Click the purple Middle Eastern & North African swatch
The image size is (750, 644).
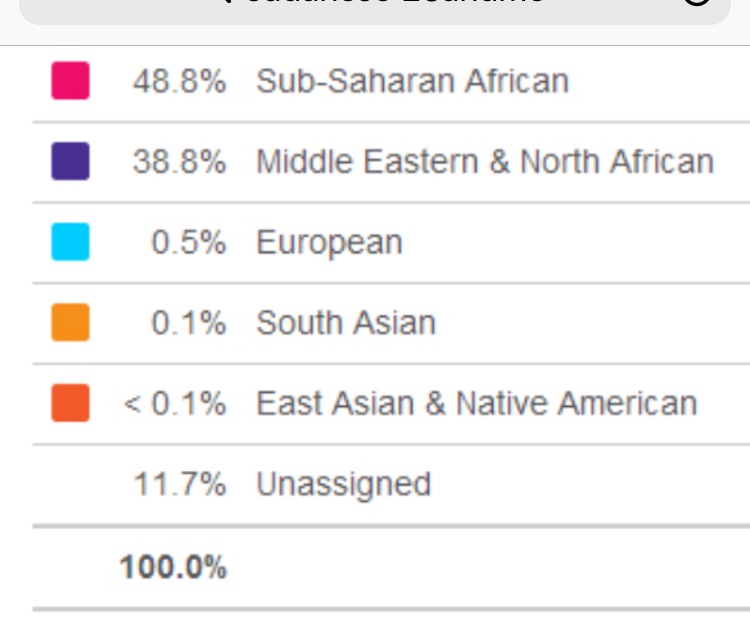[70, 161]
